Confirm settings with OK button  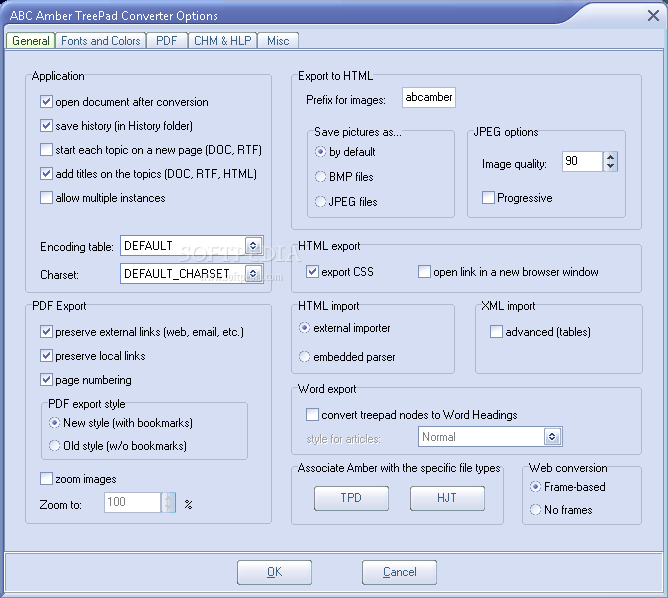pyautogui.click(x=274, y=572)
